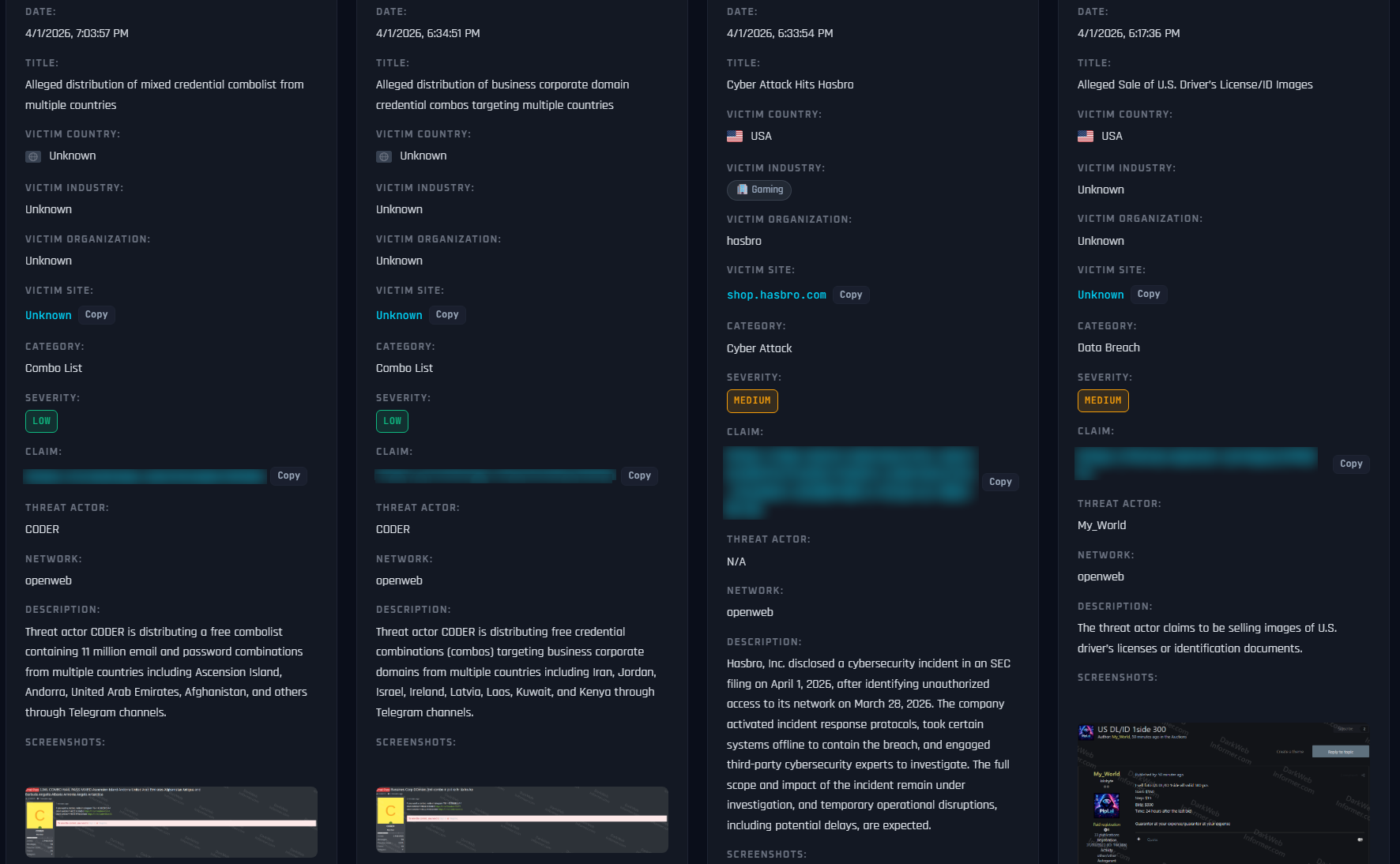This screenshot has height=864, width=1400.
Task: Copy the victim site in the 7:03:57 PM card
Action: click(96, 314)
